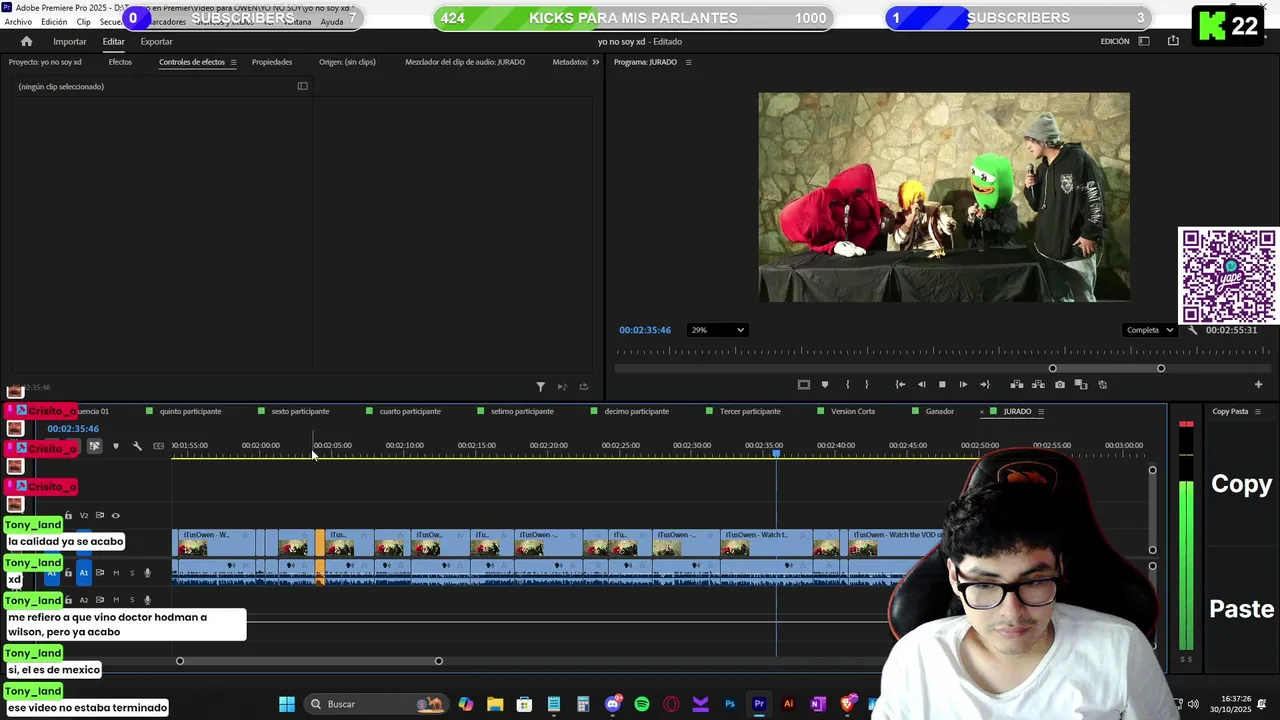
Task: Open the Archivo menu
Action: (x=18, y=22)
